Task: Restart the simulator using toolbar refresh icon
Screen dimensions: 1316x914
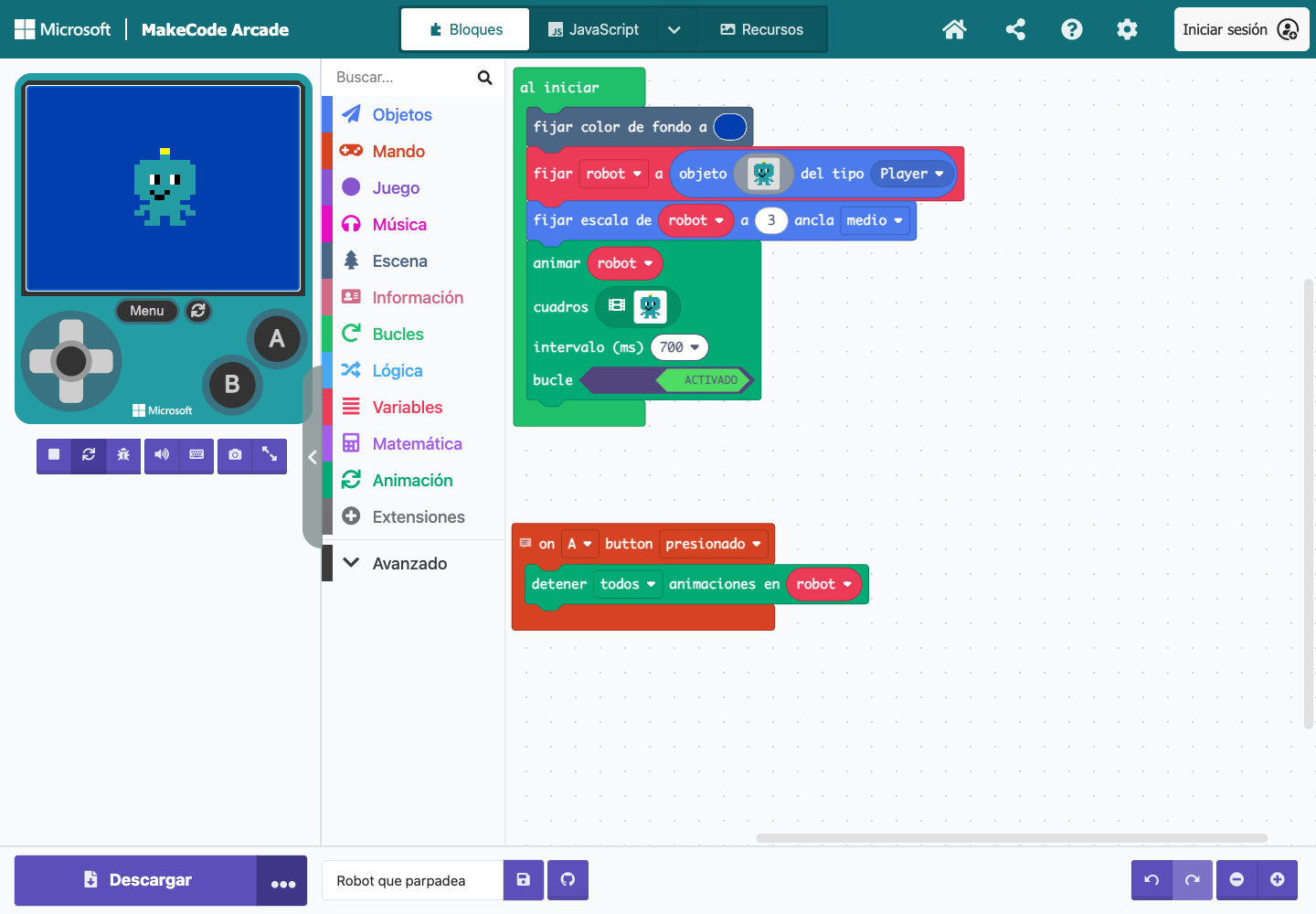Action: pos(89,454)
